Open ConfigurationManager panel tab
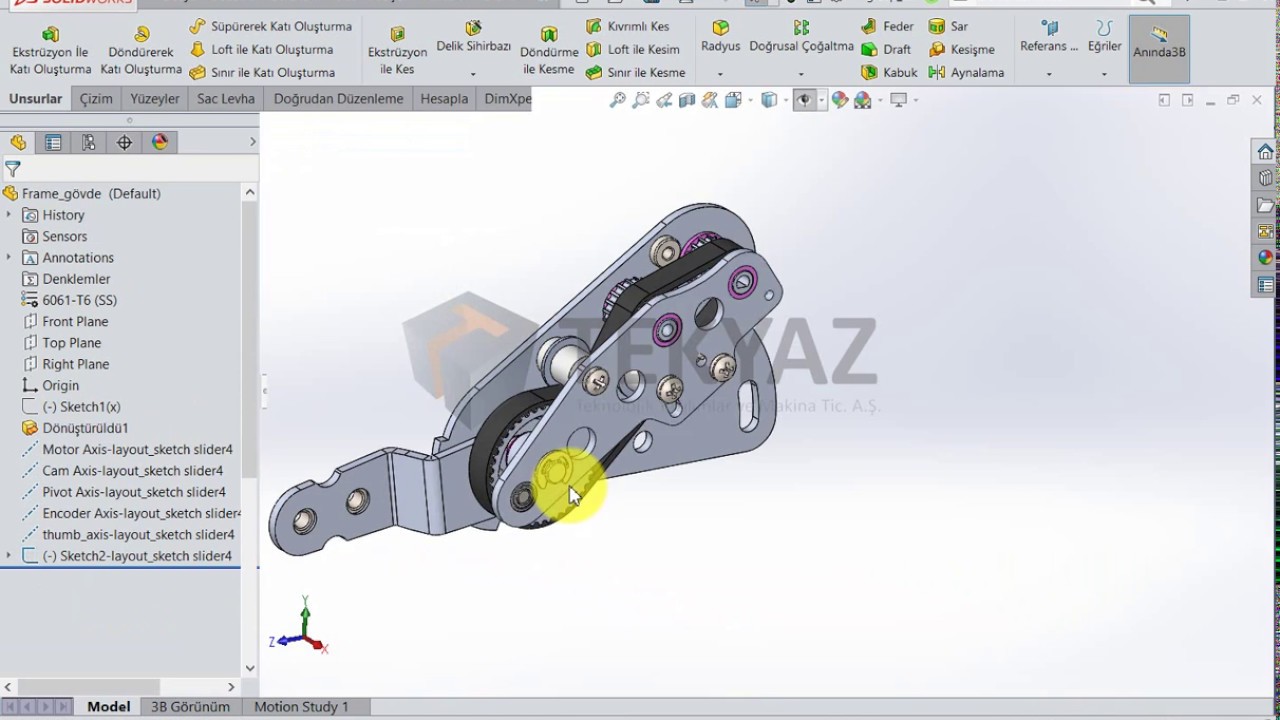The height and width of the screenshot is (720, 1280). (x=89, y=142)
